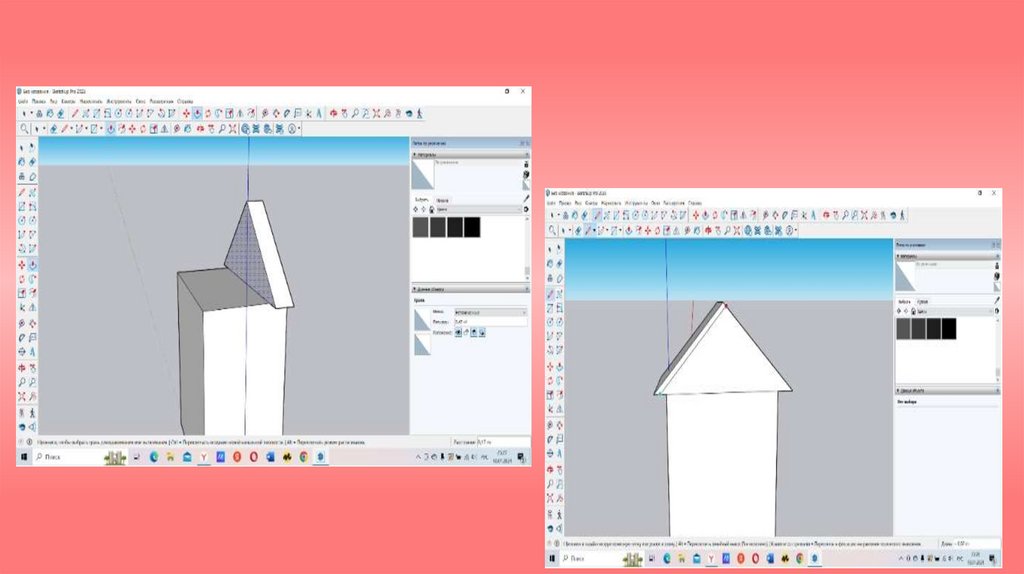Screen dimensions: 1024x574
Task: Switch to the second Materials tab in left window
Action: (x=442, y=200)
